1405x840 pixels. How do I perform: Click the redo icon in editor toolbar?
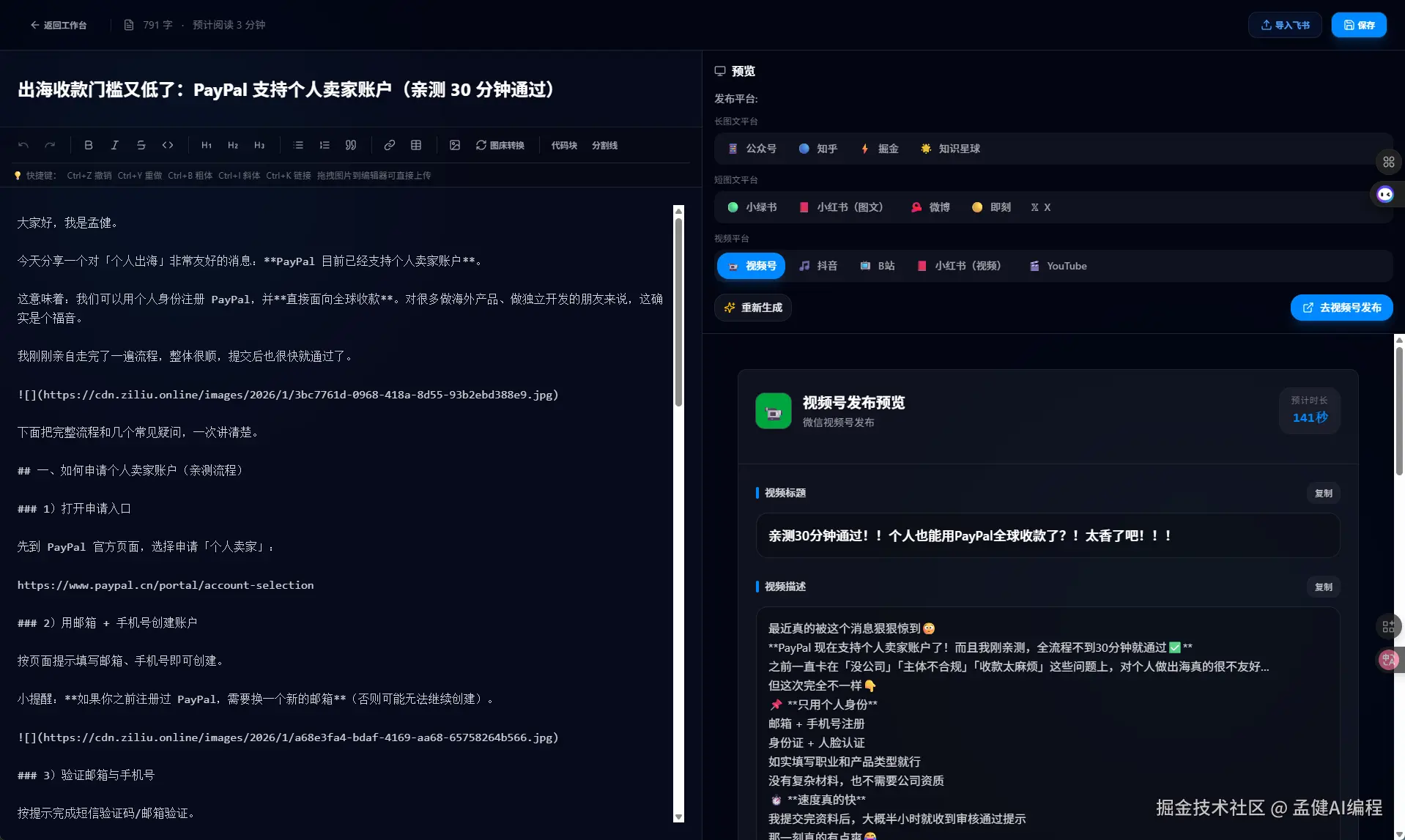pyautogui.click(x=50, y=145)
